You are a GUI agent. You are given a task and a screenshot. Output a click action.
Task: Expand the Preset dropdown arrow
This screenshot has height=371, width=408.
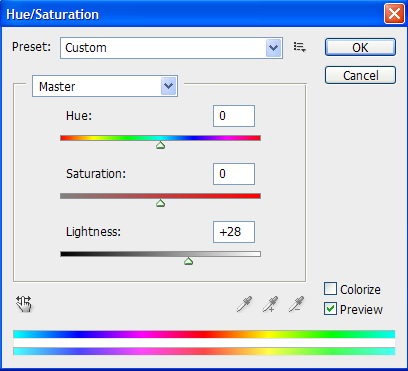(x=274, y=48)
